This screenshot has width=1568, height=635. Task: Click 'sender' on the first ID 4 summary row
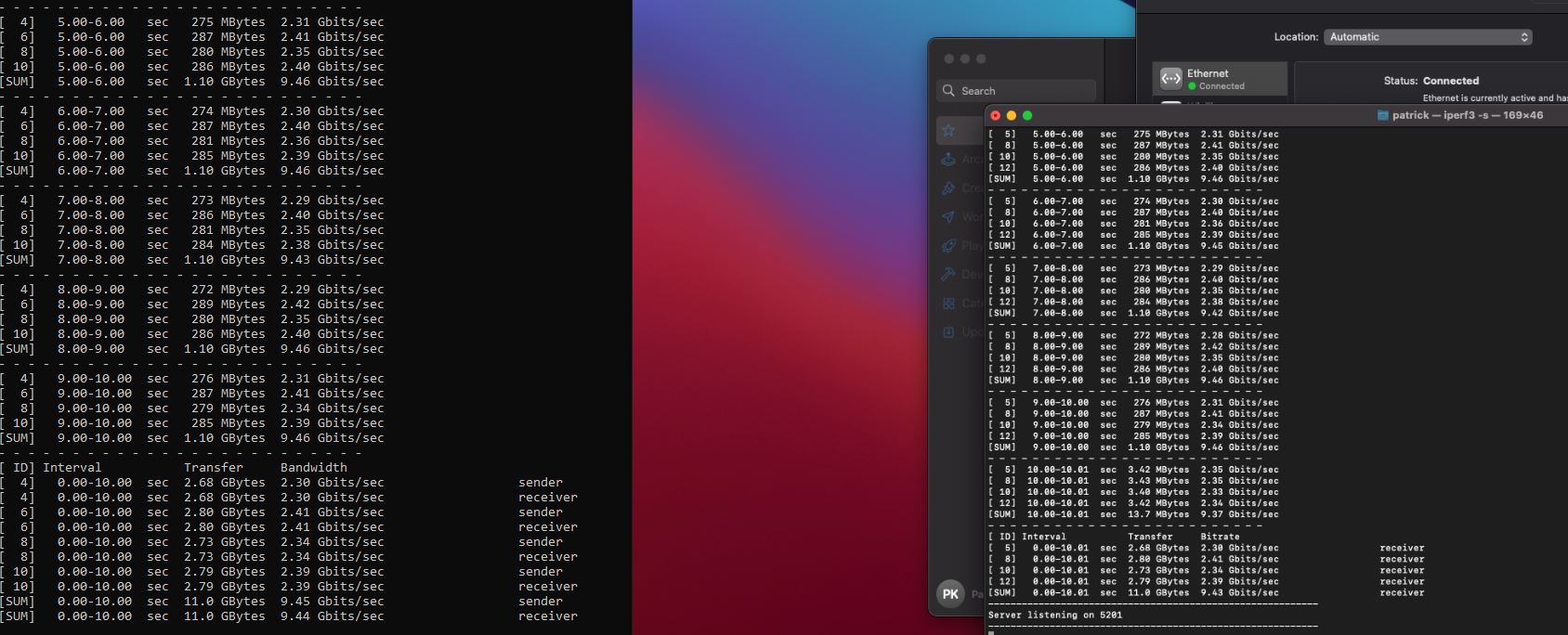[541, 482]
